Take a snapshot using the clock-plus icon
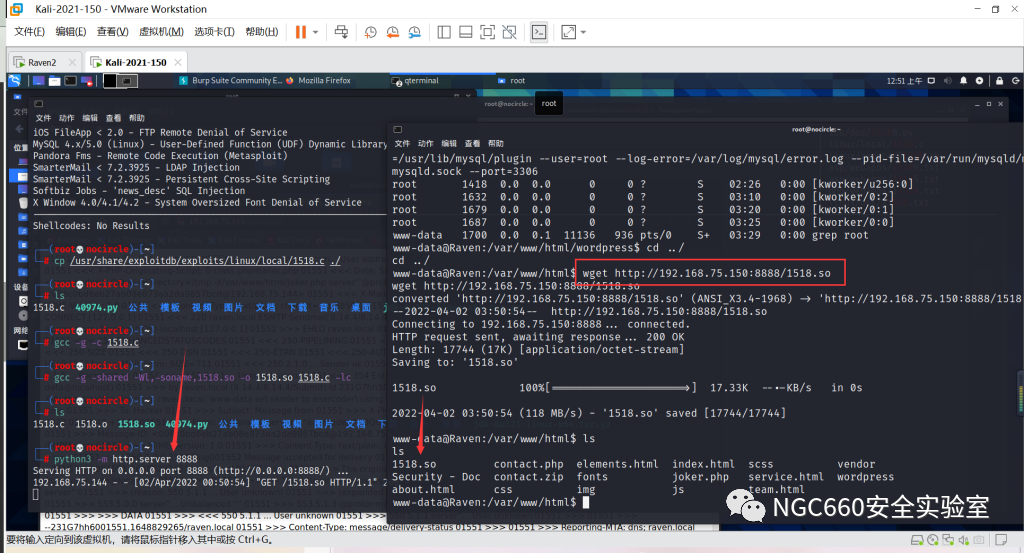1024x553 pixels. [370, 32]
